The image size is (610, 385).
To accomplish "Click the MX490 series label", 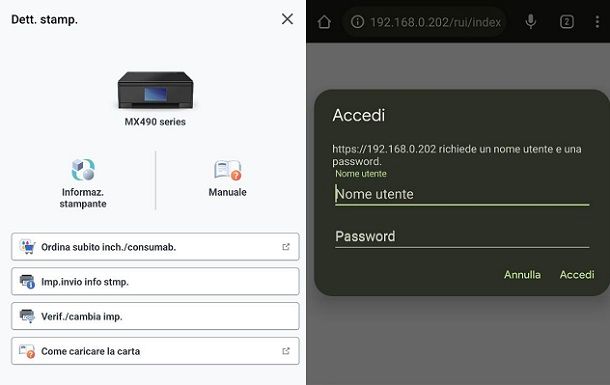I will (155, 122).
